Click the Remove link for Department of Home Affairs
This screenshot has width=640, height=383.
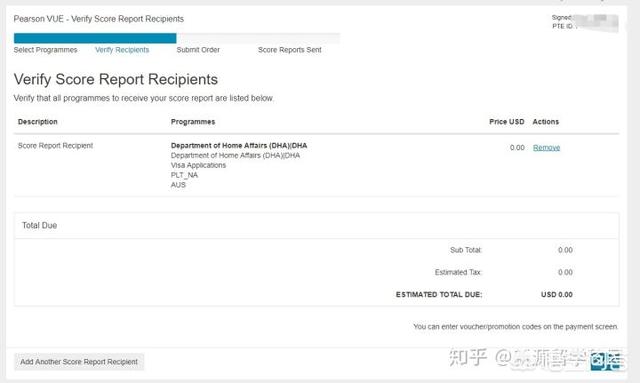click(x=546, y=147)
